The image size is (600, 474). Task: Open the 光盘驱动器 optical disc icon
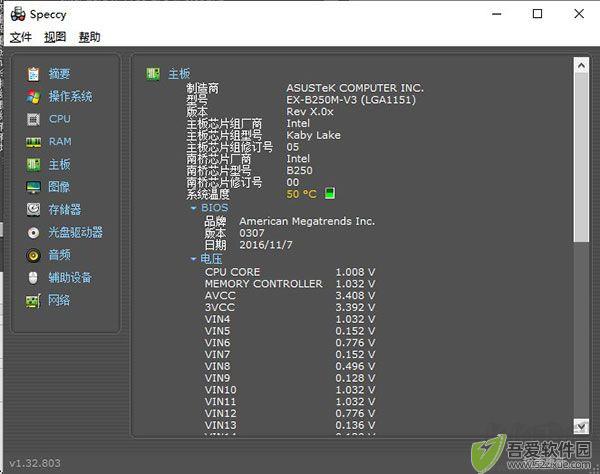(x=33, y=233)
